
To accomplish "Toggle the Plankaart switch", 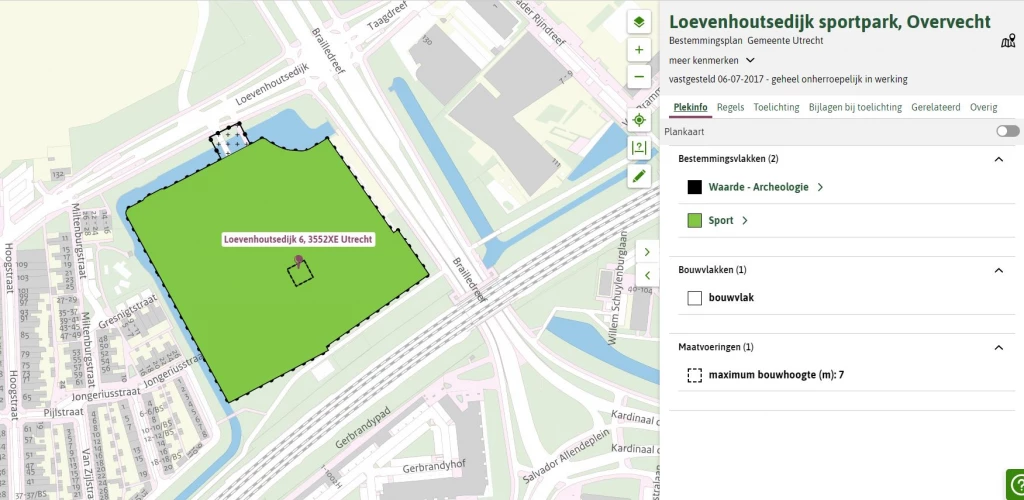I will pyautogui.click(x=1007, y=131).
